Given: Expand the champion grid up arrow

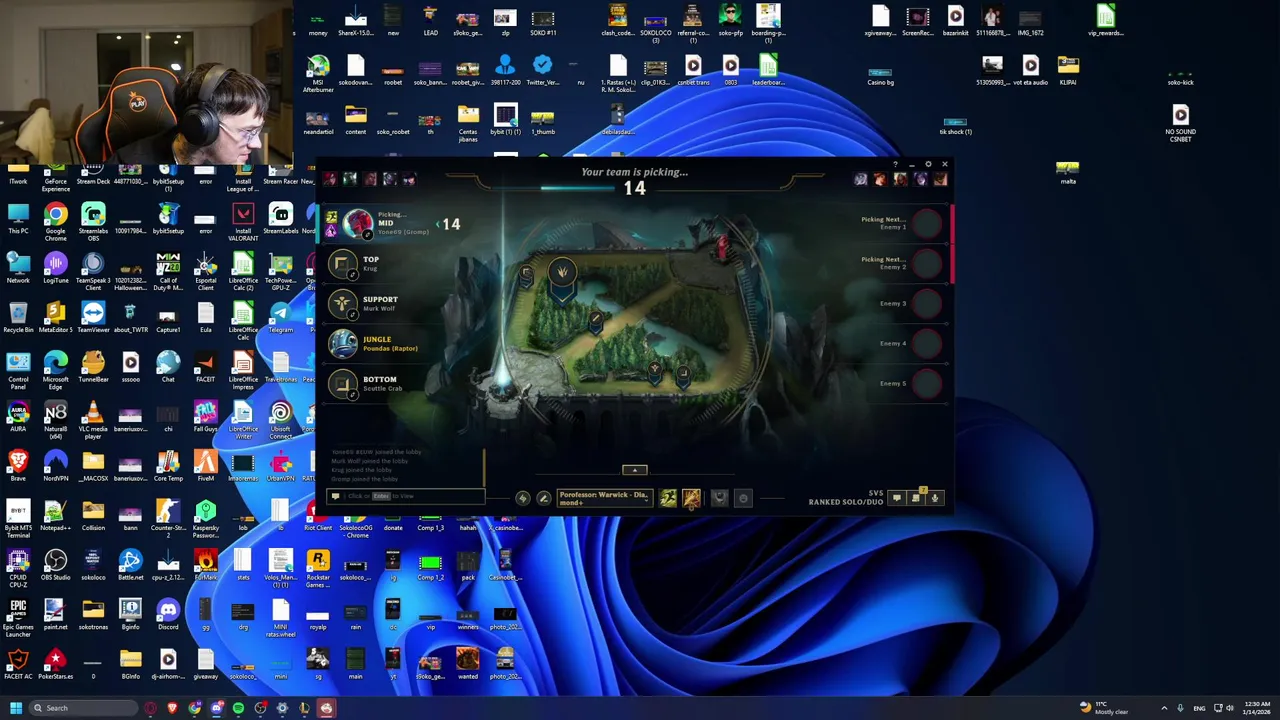Looking at the screenshot, I should 635,470.
